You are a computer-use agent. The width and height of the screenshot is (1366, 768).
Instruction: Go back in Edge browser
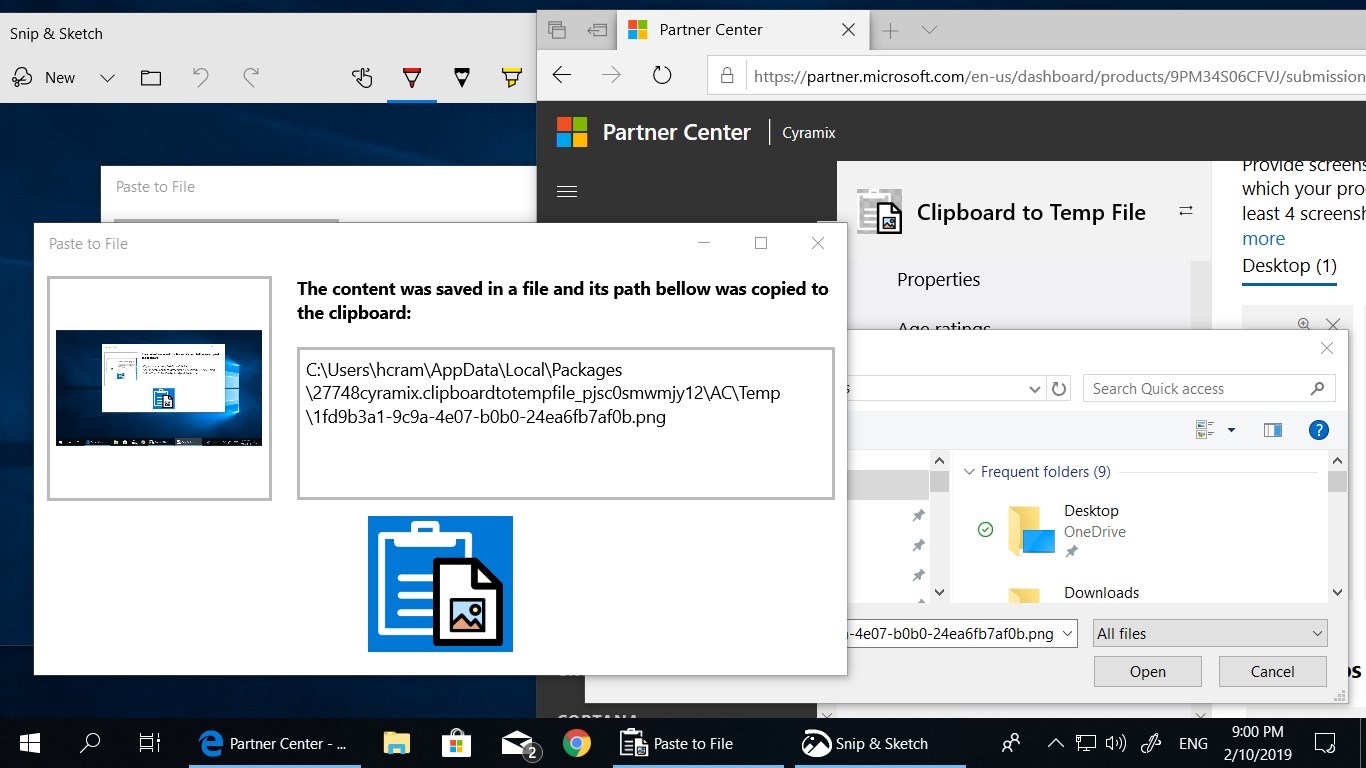pos(562,75)
